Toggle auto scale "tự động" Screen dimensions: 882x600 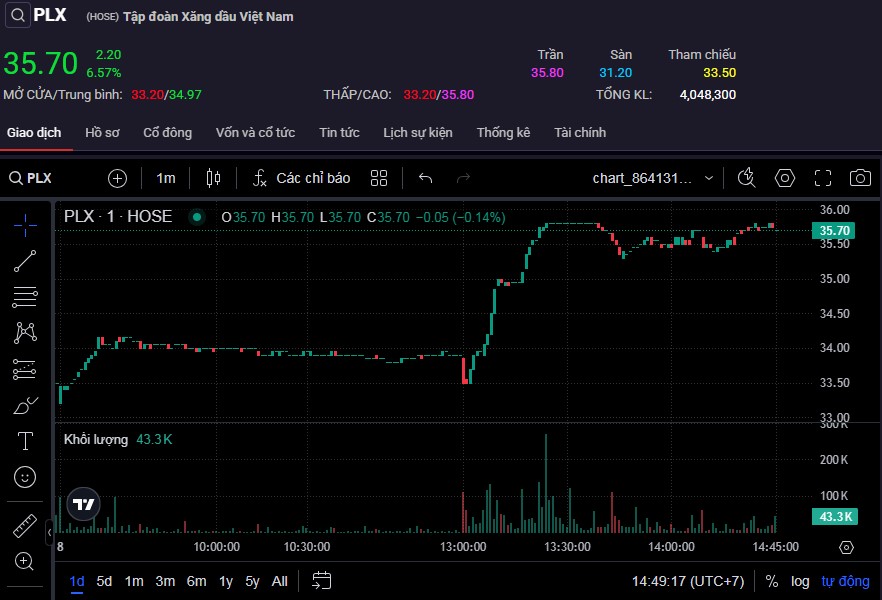(x=845, y=581)
